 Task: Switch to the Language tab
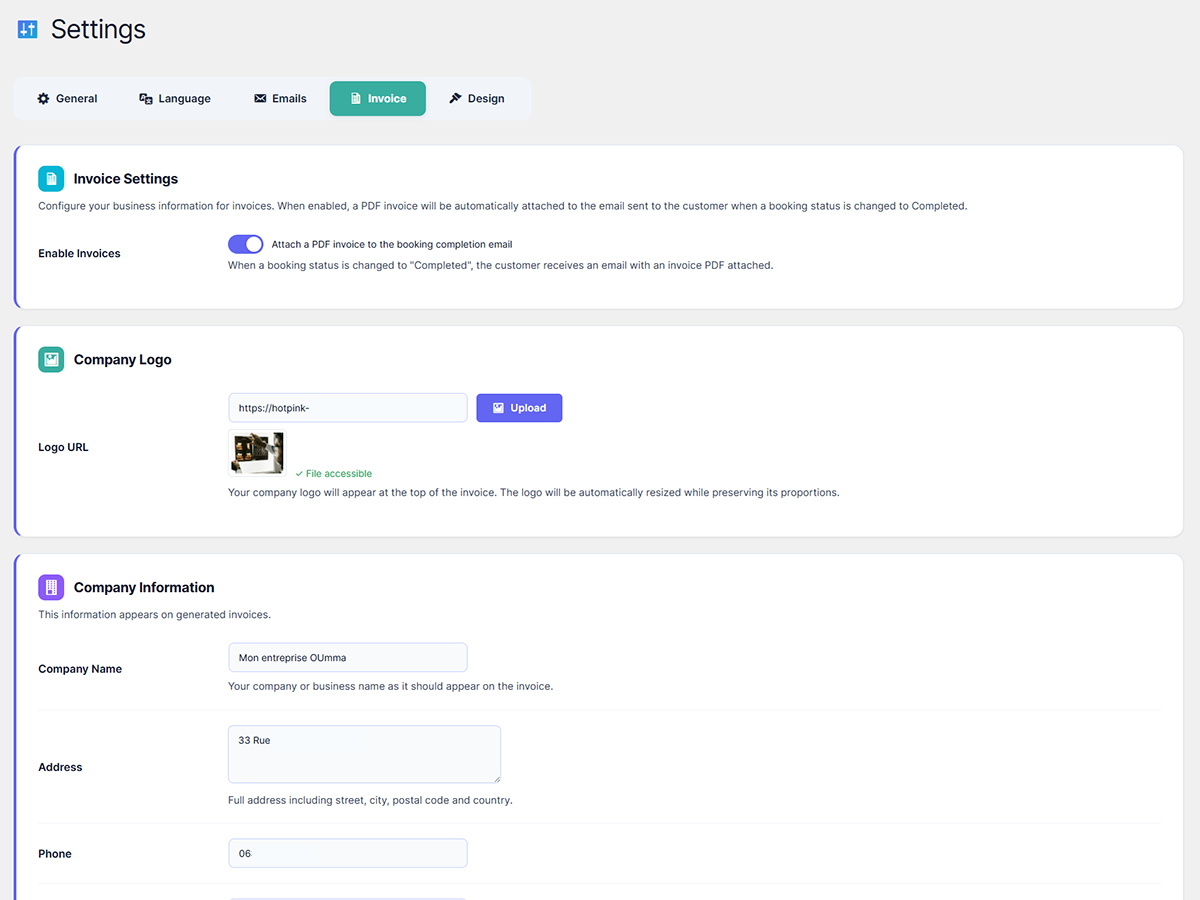174,99
